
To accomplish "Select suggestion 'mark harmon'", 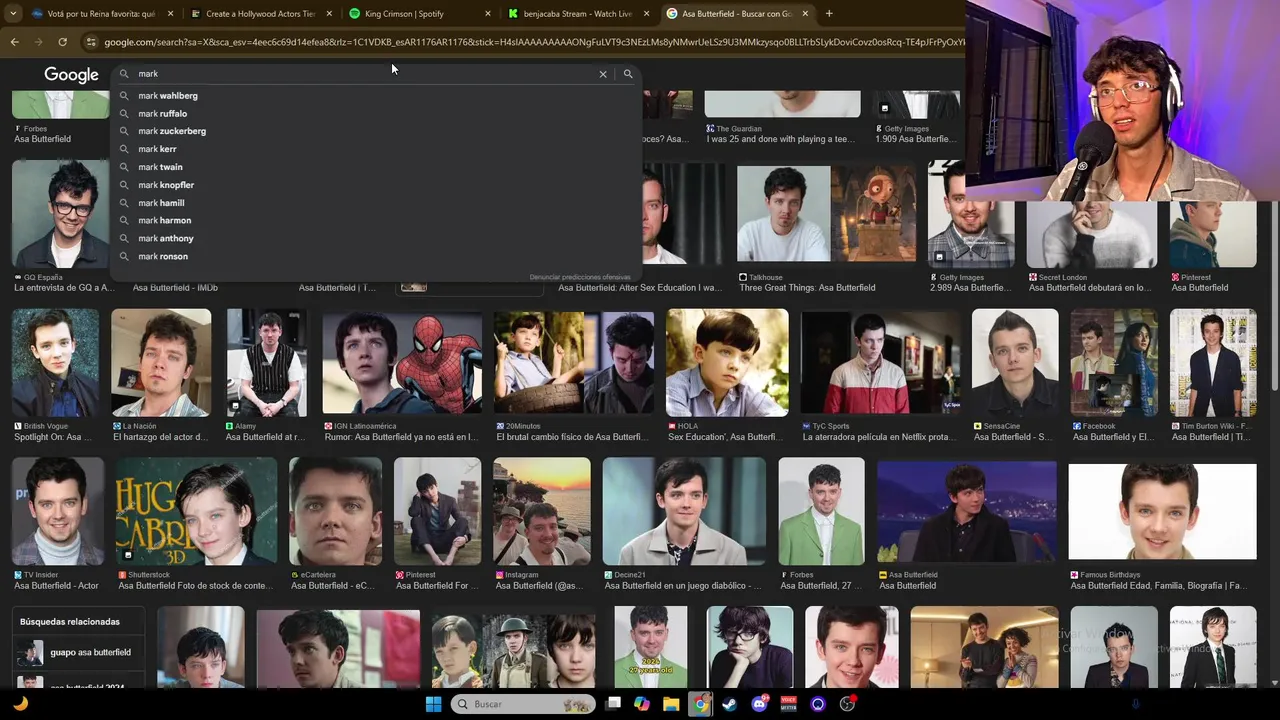I will pyautogui.click(x=375, y=220).
